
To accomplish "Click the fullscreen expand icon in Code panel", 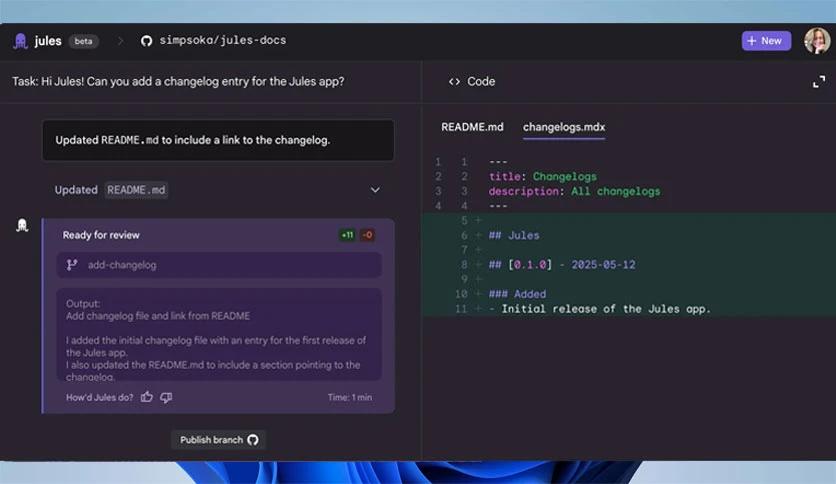I will [819, 82].
